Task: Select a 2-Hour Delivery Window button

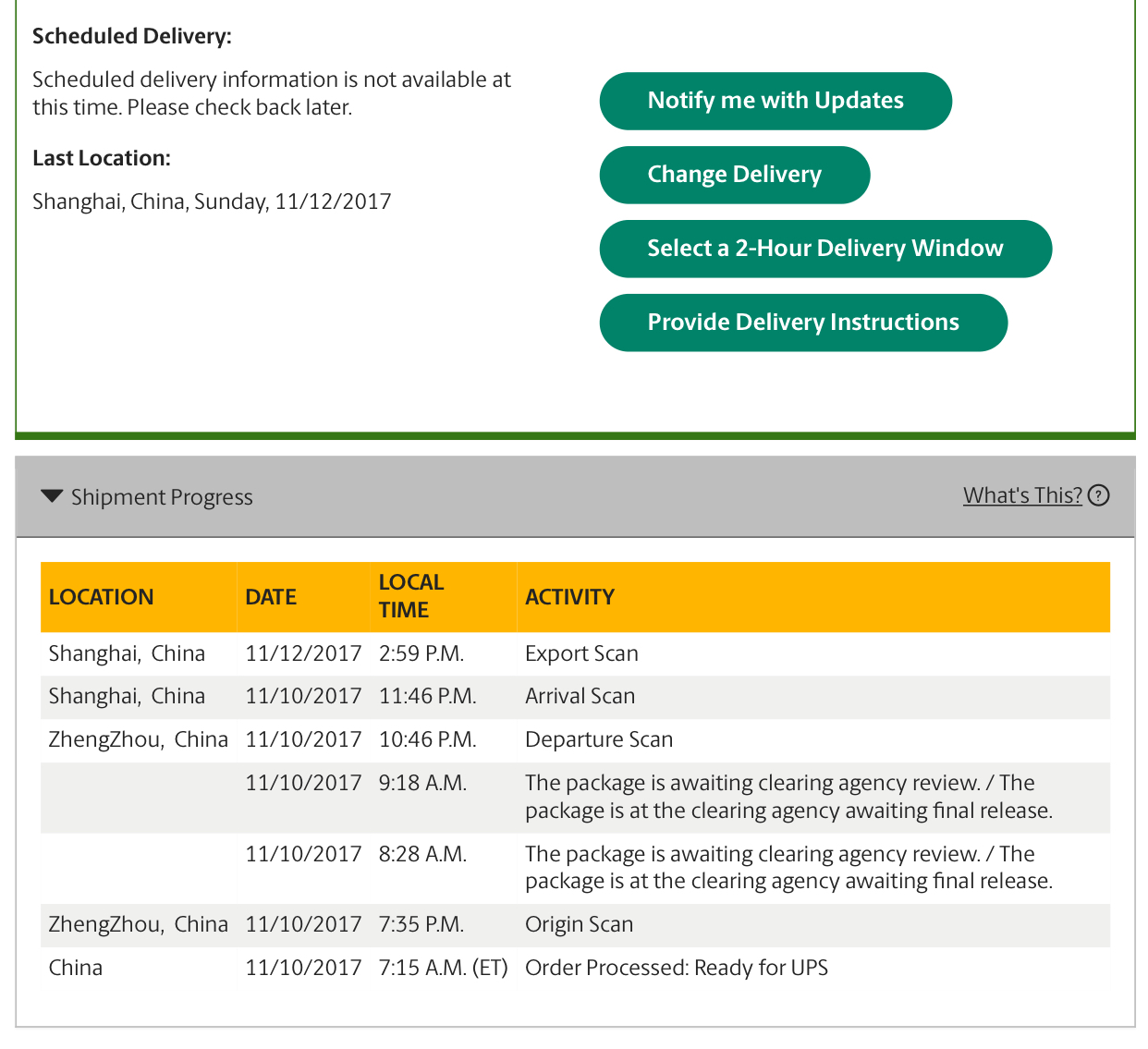Action: tap(825, 249)
